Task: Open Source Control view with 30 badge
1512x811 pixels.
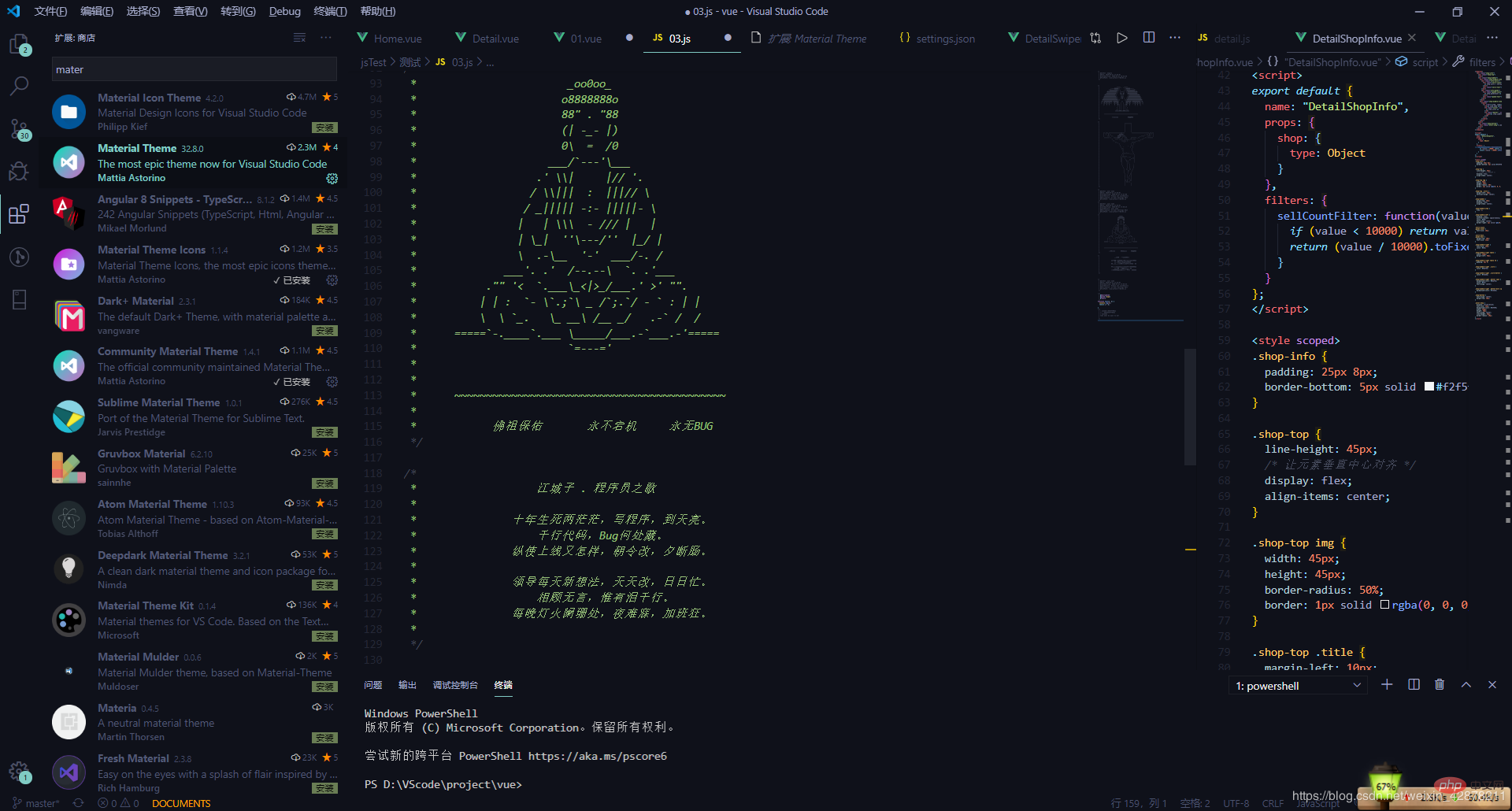Action: click(x=19, y=129)
